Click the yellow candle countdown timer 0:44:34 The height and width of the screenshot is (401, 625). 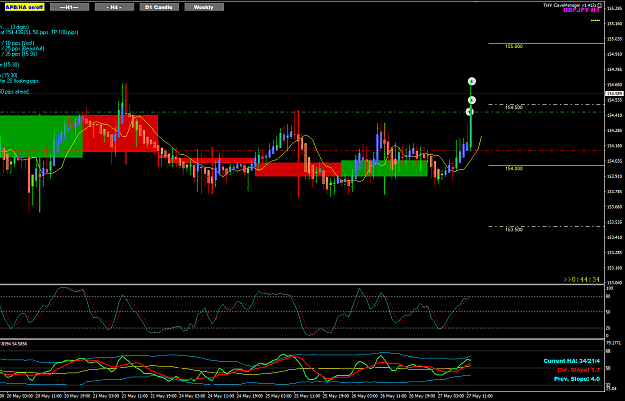click(x=582, y=280)
